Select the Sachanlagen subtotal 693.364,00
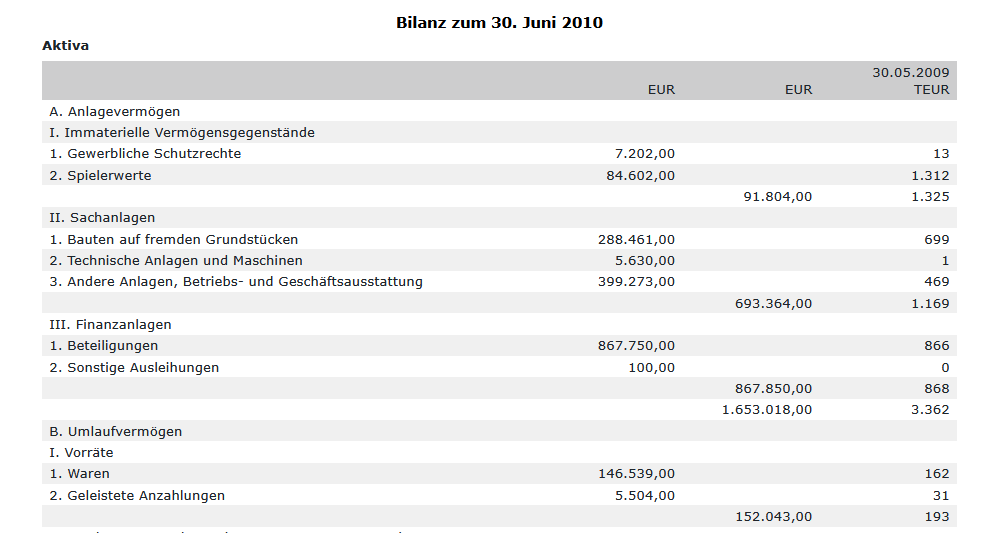988x533 pixels. click(773, 303)
